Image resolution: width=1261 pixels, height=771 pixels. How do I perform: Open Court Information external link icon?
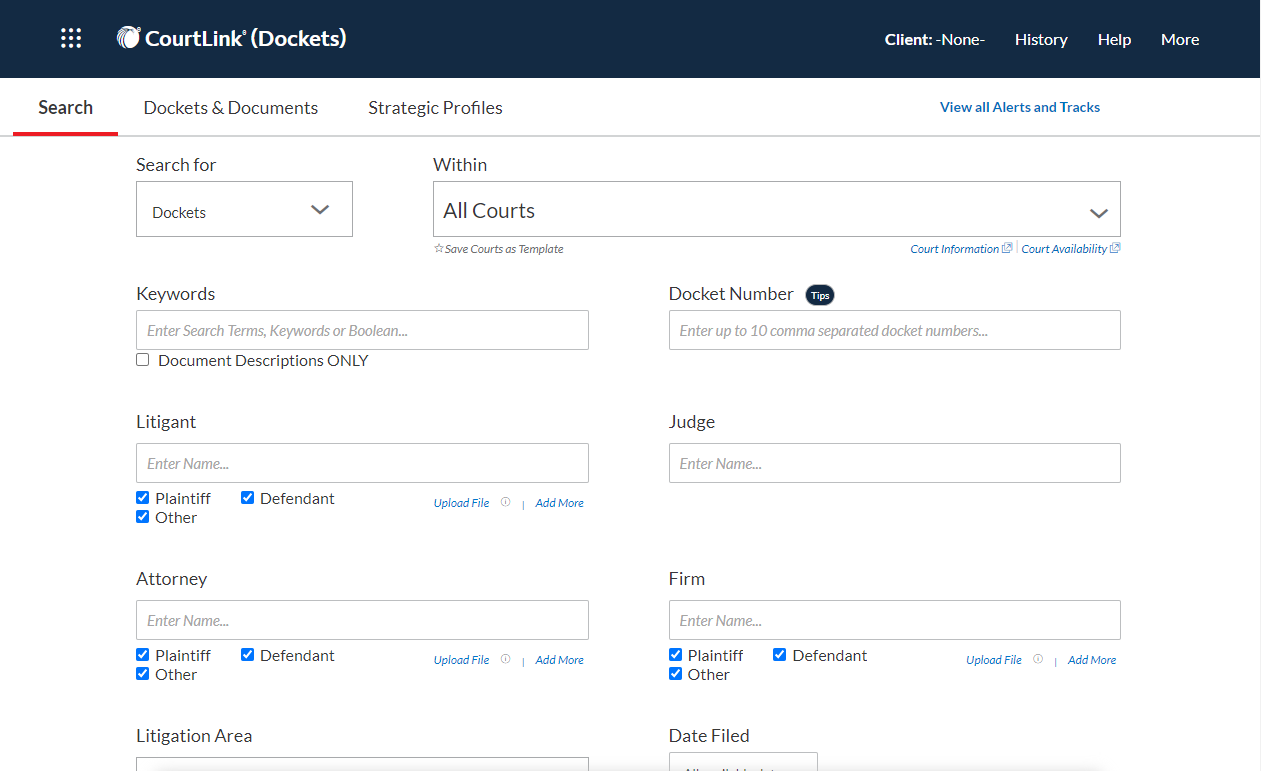(1008, 247)
